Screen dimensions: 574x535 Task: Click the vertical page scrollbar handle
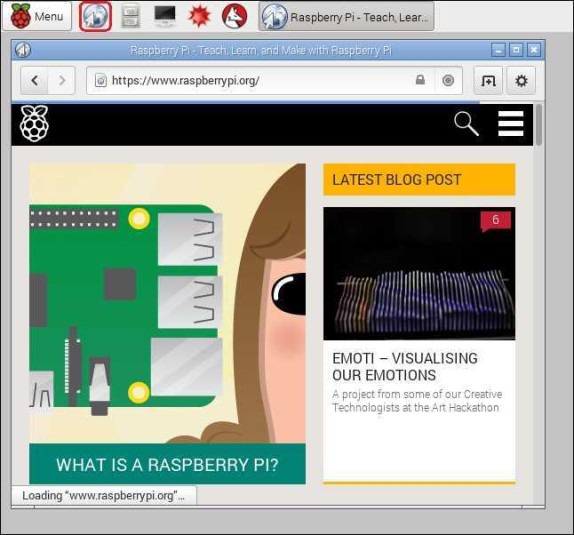coord(538,125)
